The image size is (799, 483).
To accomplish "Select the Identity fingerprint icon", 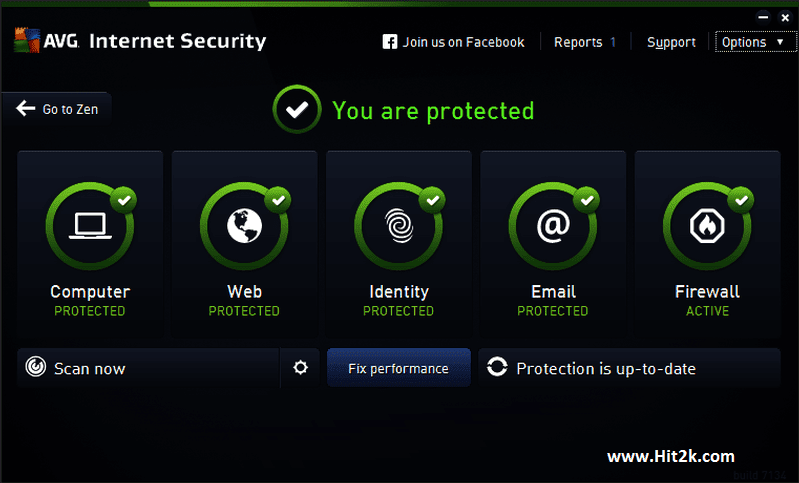I will click(x=398, y=228).
